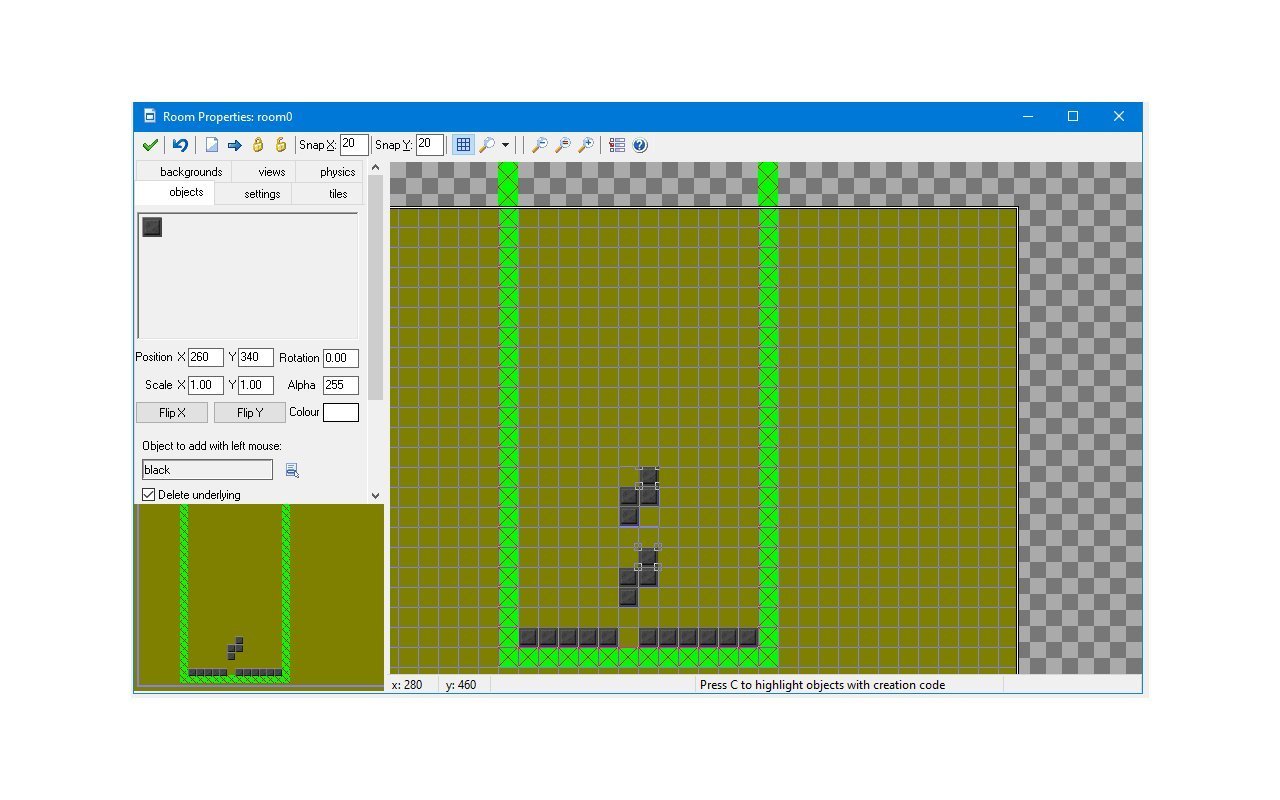Undo the last room change

(180, 145)
